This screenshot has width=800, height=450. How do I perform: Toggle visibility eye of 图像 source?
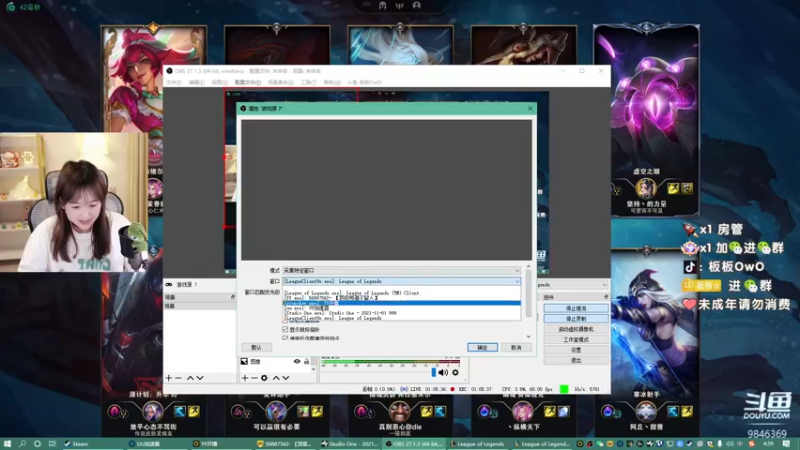[x=297, y=362]
